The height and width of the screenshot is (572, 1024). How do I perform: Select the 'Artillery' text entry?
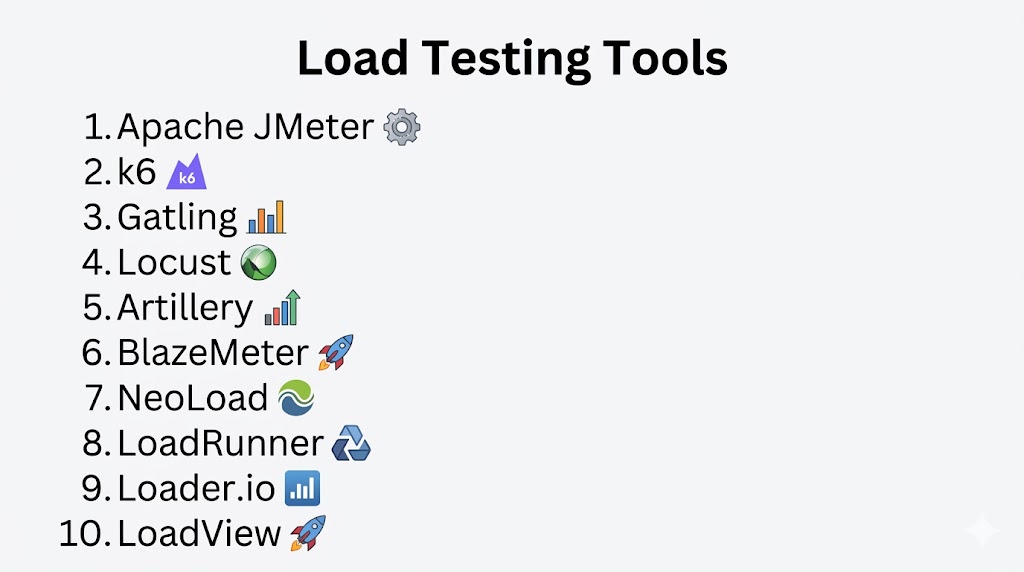pyautogui.click(x=185, y=307)
